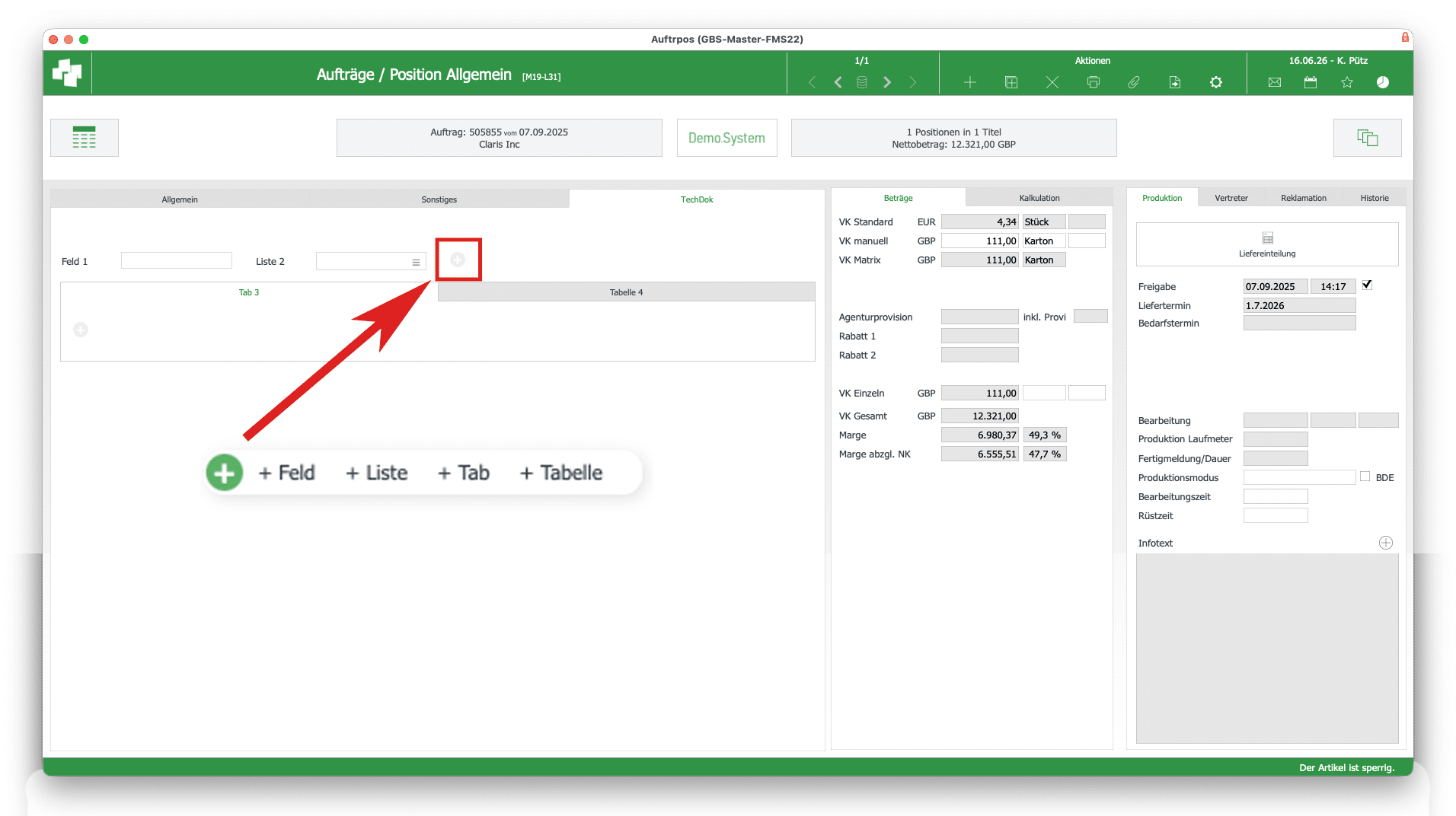Open the printer icon in Aktionen
Screen dimensions: 1456x816
click(x=1093, y=82)
